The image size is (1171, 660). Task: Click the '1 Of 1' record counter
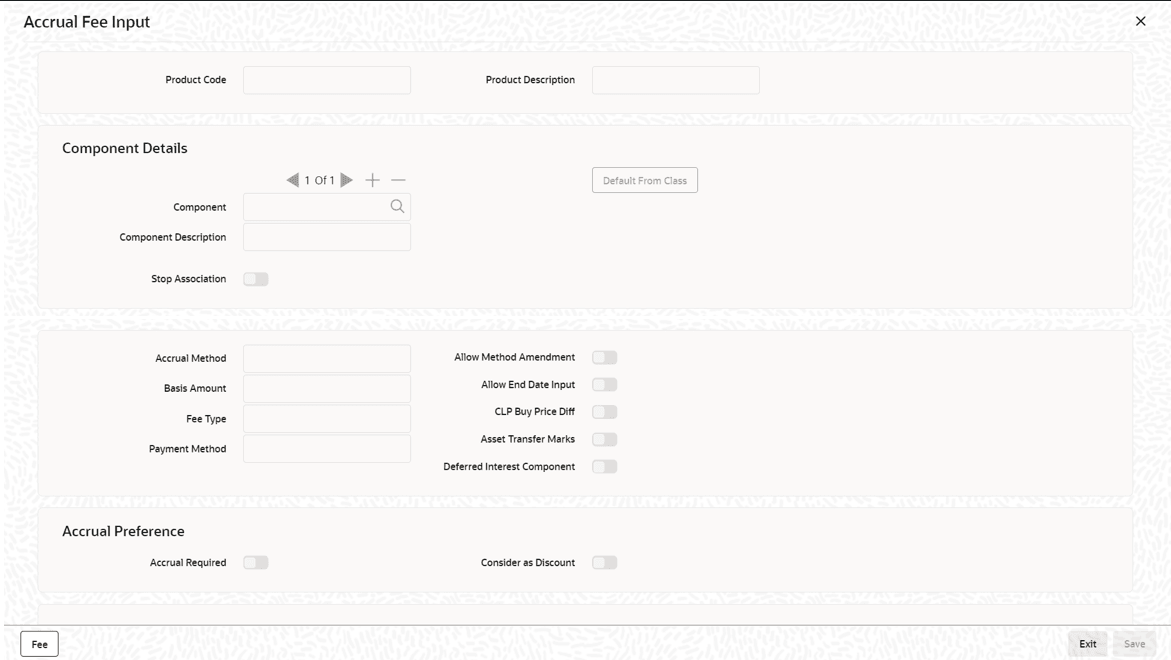[x=320, y=180]
